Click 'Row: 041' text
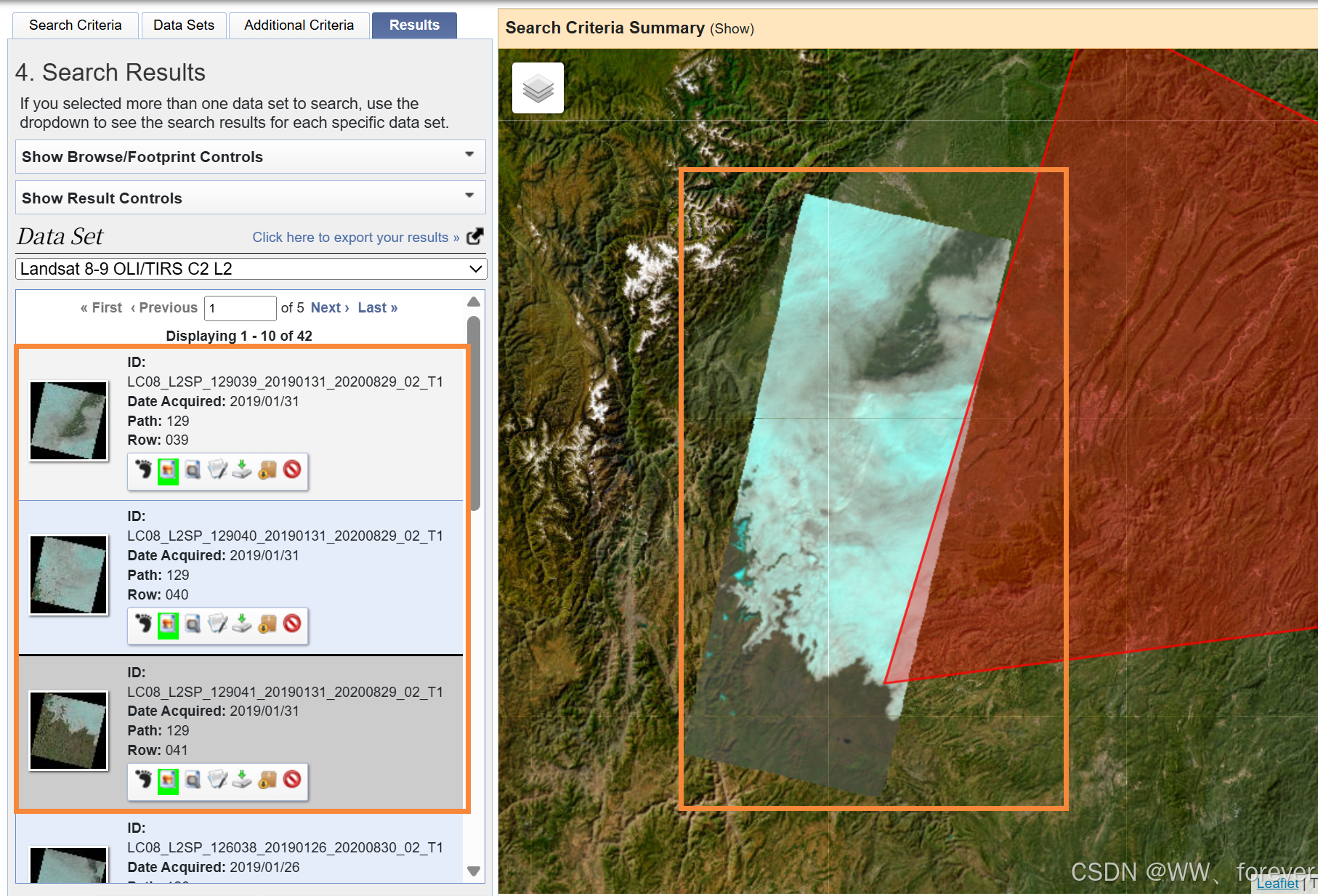Viewport: 1318px width, 896px height. [158, 751]
